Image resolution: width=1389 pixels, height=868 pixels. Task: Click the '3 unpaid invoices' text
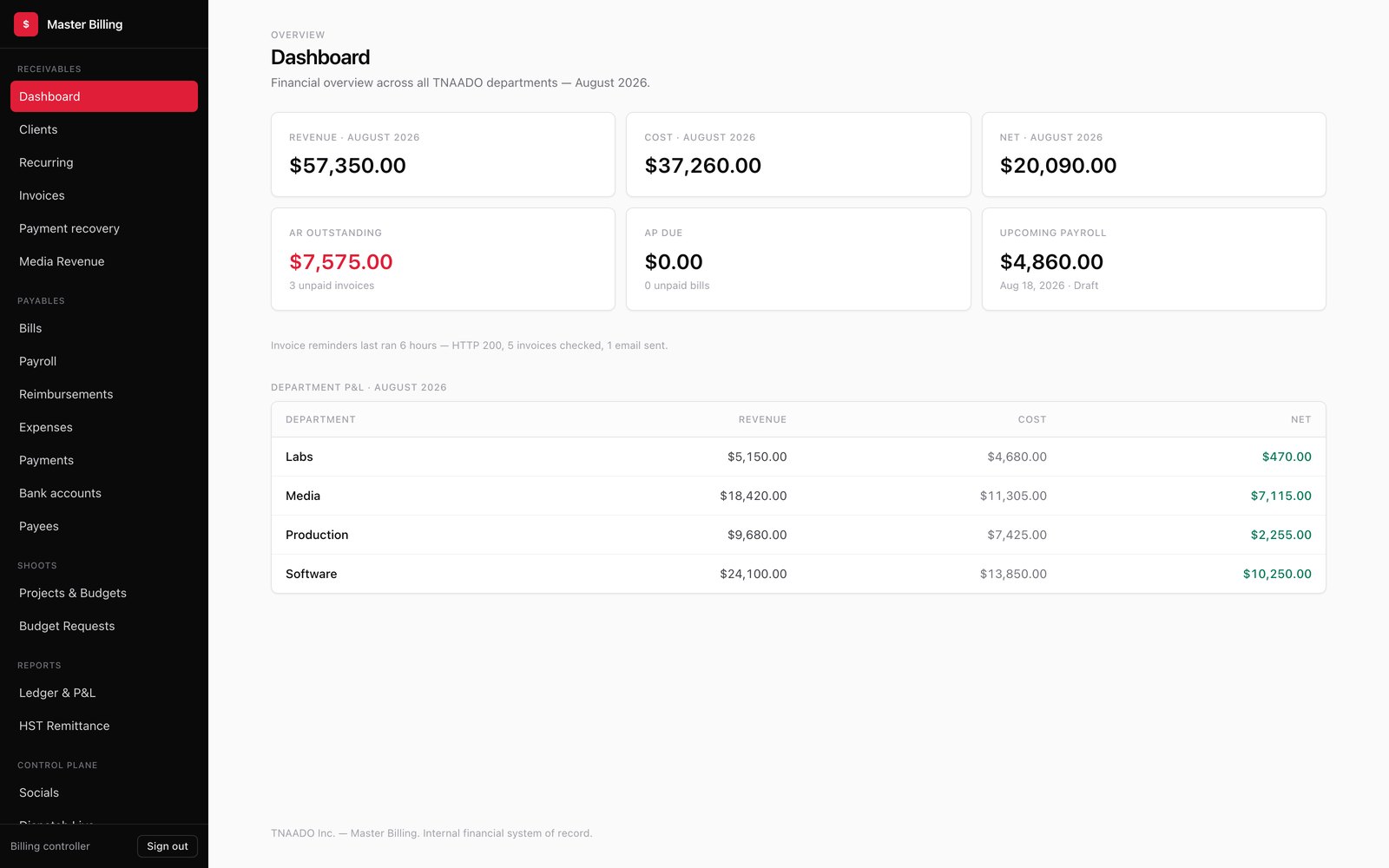(332, 286)
